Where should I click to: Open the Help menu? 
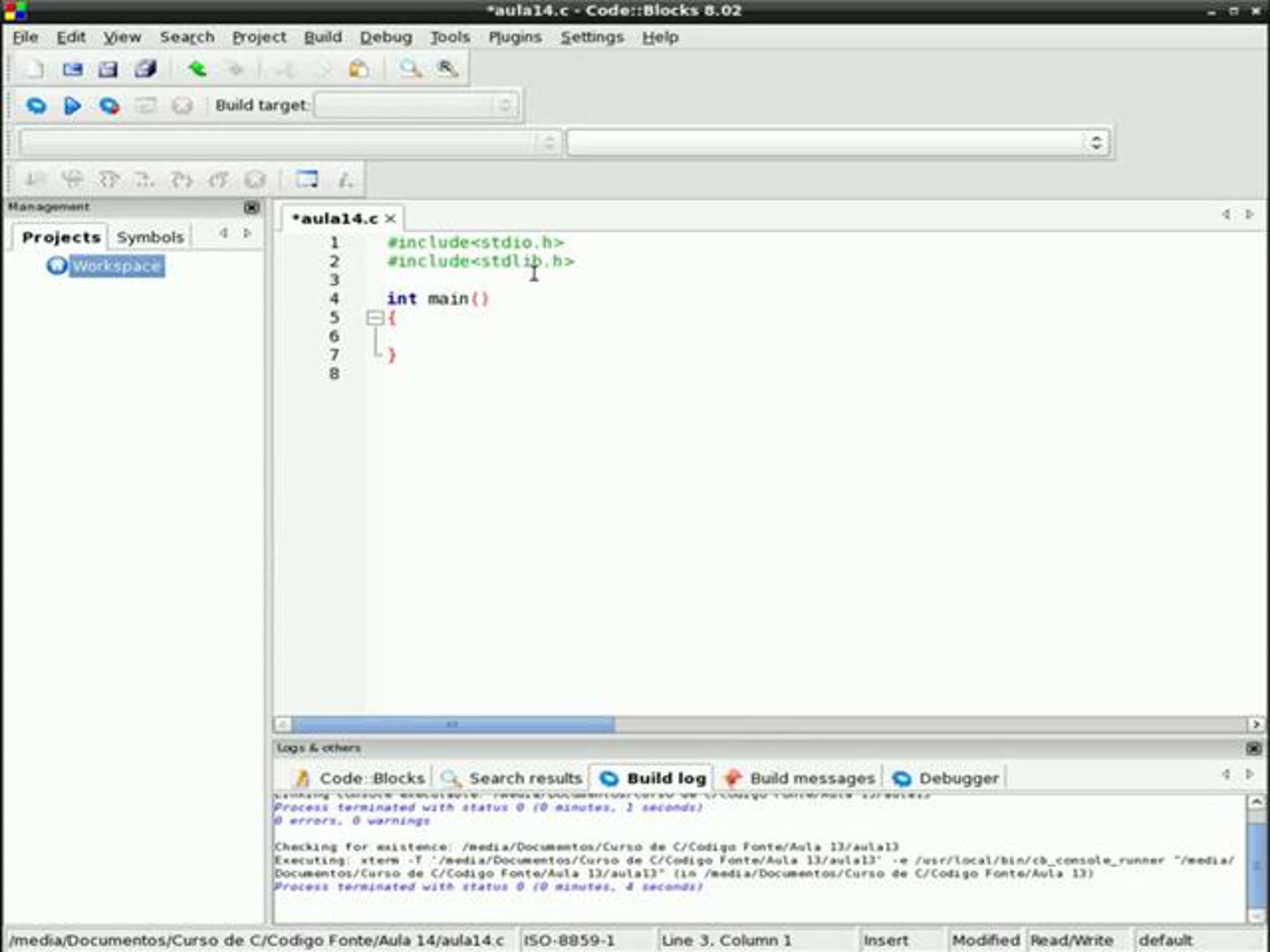pyautogui.click(x=660, y=38)
